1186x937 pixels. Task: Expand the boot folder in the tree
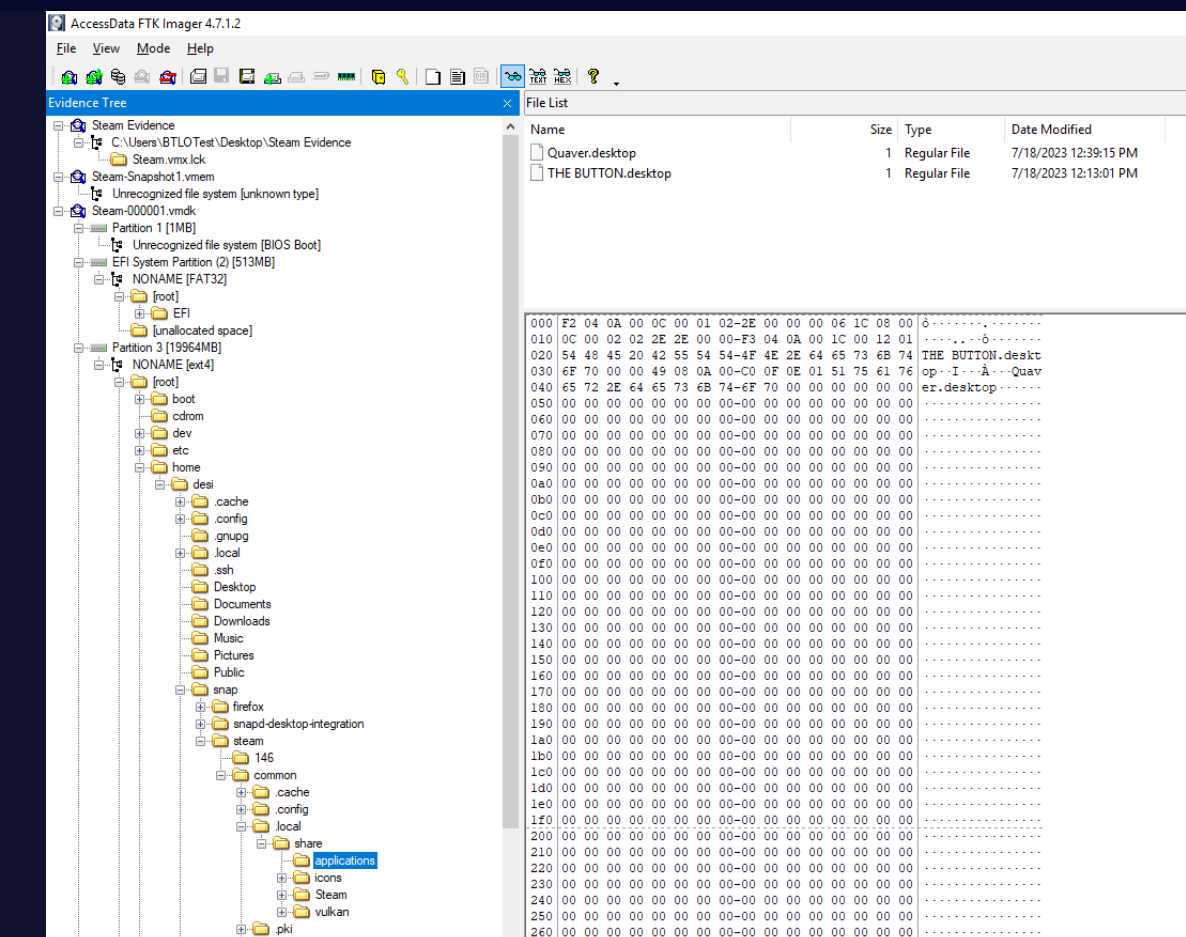coord(141,399)
